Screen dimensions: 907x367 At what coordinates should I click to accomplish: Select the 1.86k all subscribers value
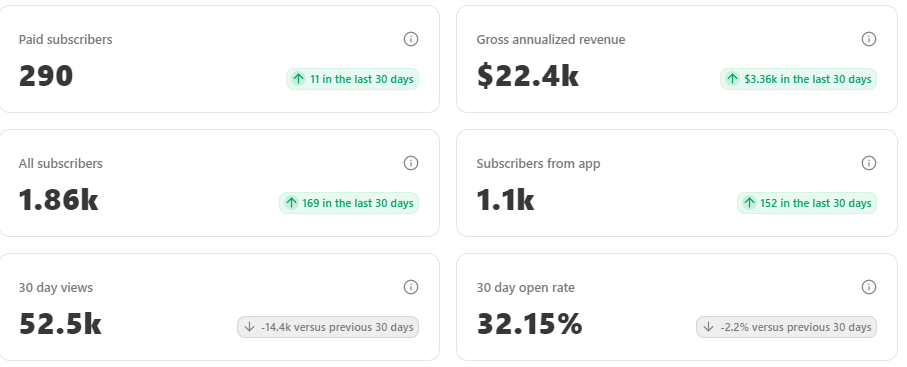click(x=58, y=200)
